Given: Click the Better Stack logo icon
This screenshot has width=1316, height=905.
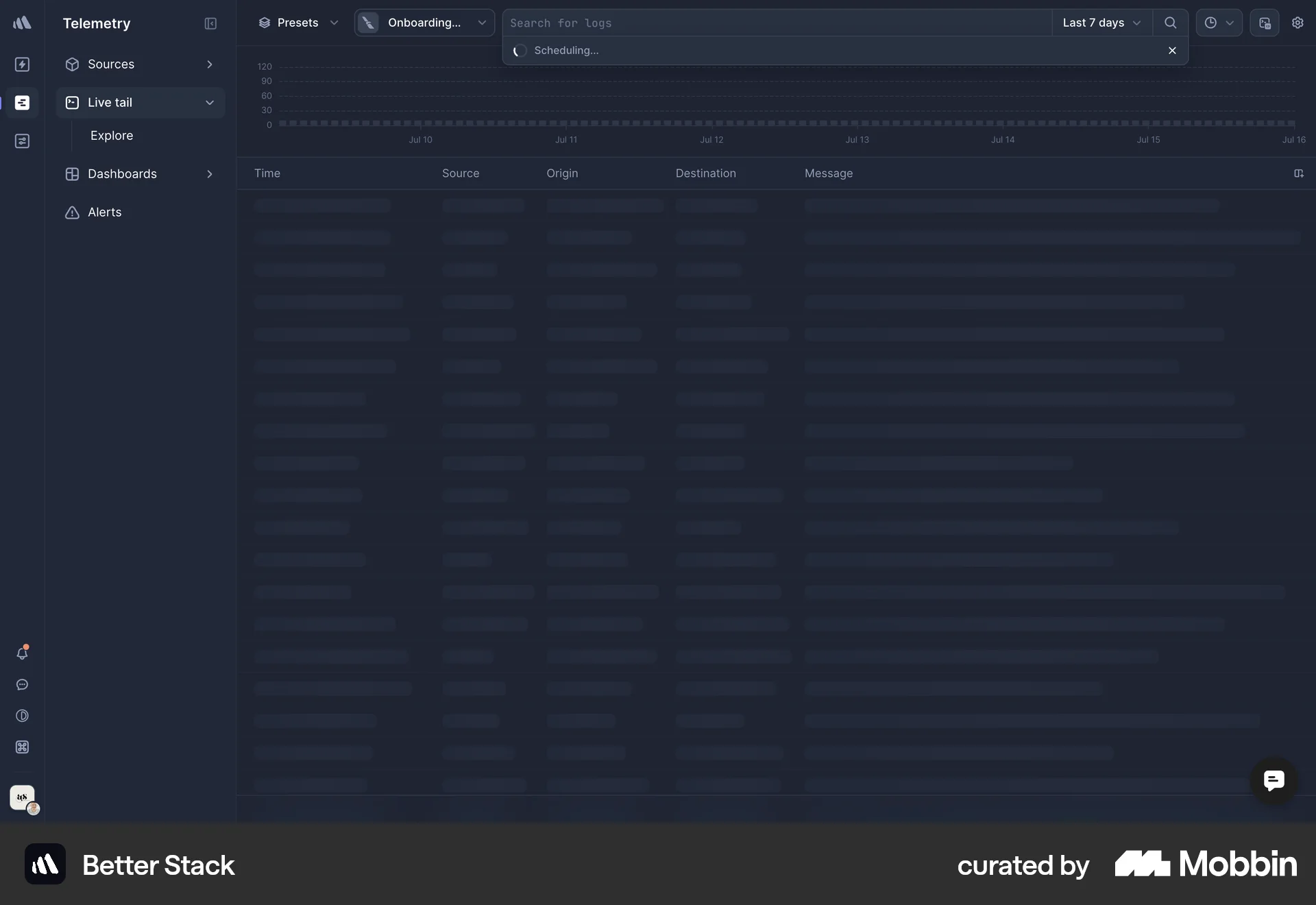Looking at the screenshot, I should [x=22, y=23].
